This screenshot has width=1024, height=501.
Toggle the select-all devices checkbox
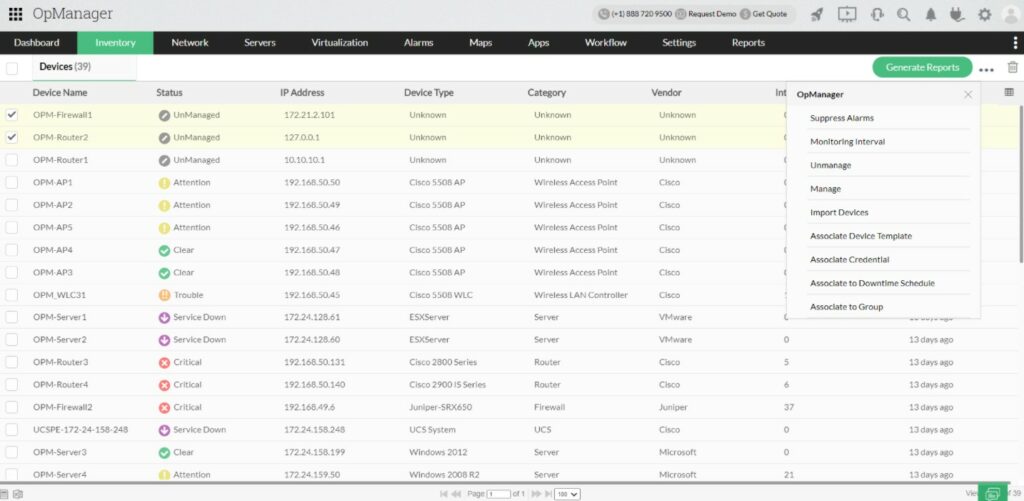click(x=12, y=68)
